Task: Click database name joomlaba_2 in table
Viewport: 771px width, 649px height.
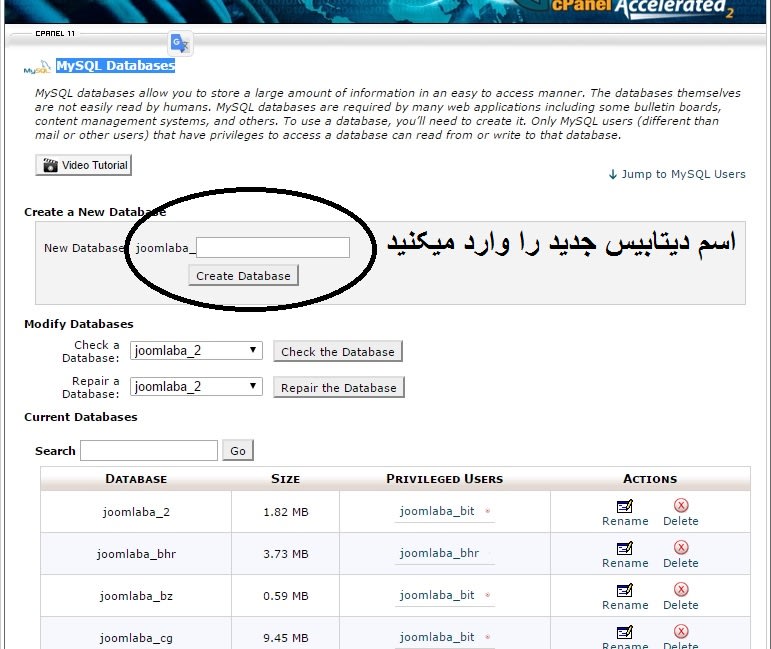Action: point(136,512)
